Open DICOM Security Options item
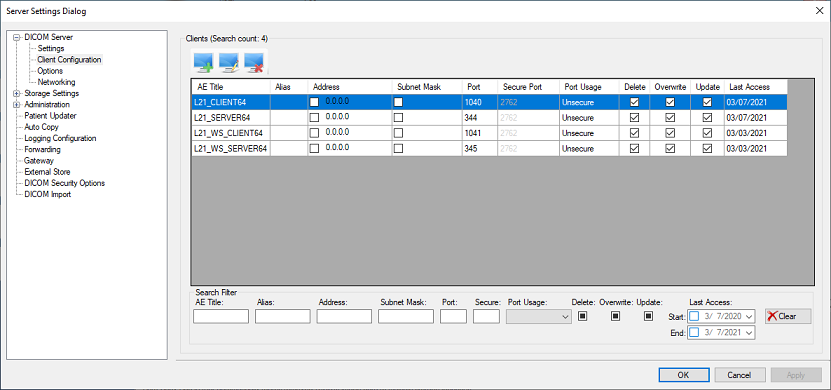Screen dimensions: 831x390 point(65,183)
